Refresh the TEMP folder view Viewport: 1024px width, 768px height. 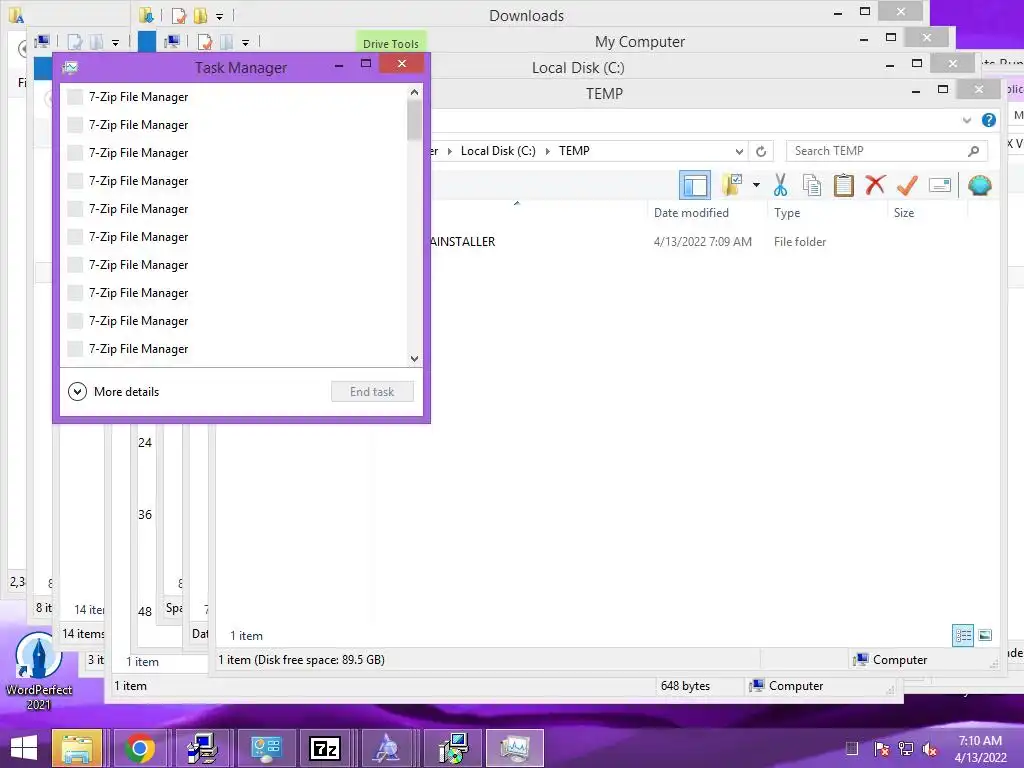[761, 152]
